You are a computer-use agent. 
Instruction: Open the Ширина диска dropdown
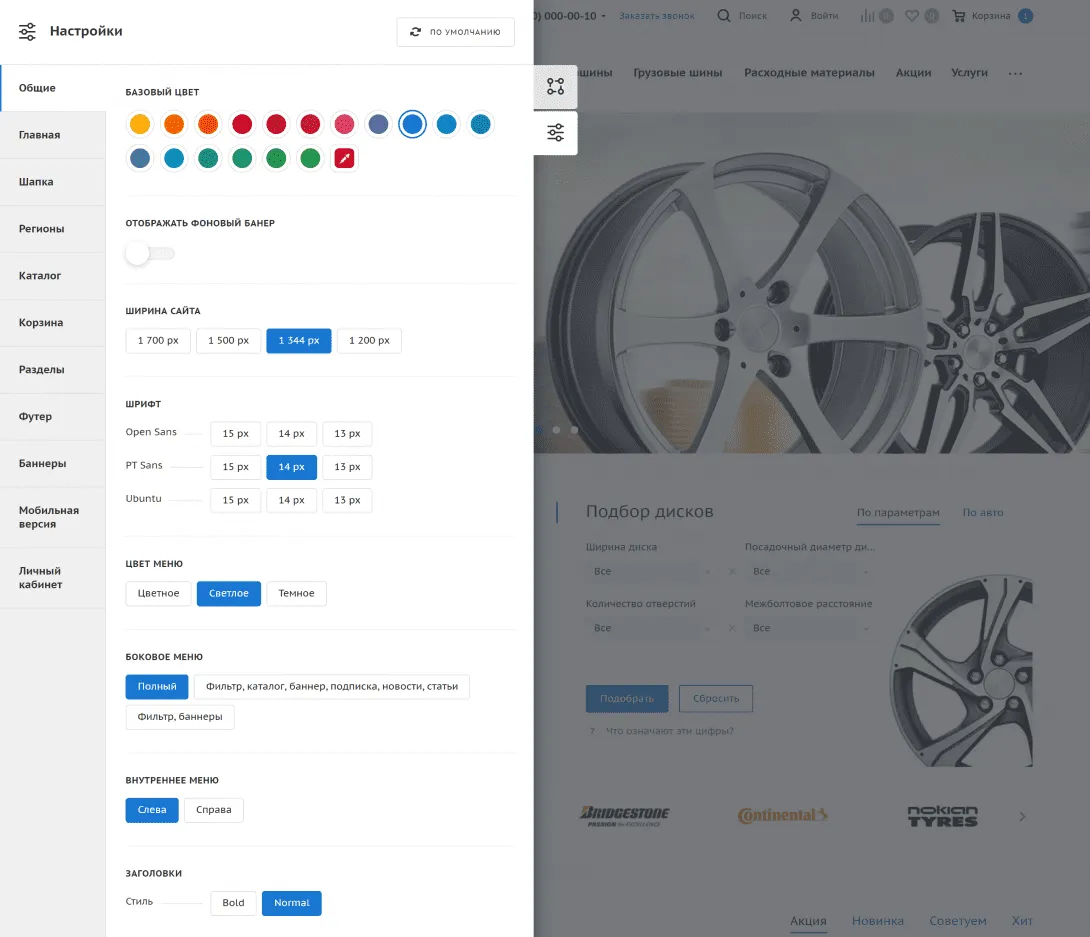[x=652, y=571]
